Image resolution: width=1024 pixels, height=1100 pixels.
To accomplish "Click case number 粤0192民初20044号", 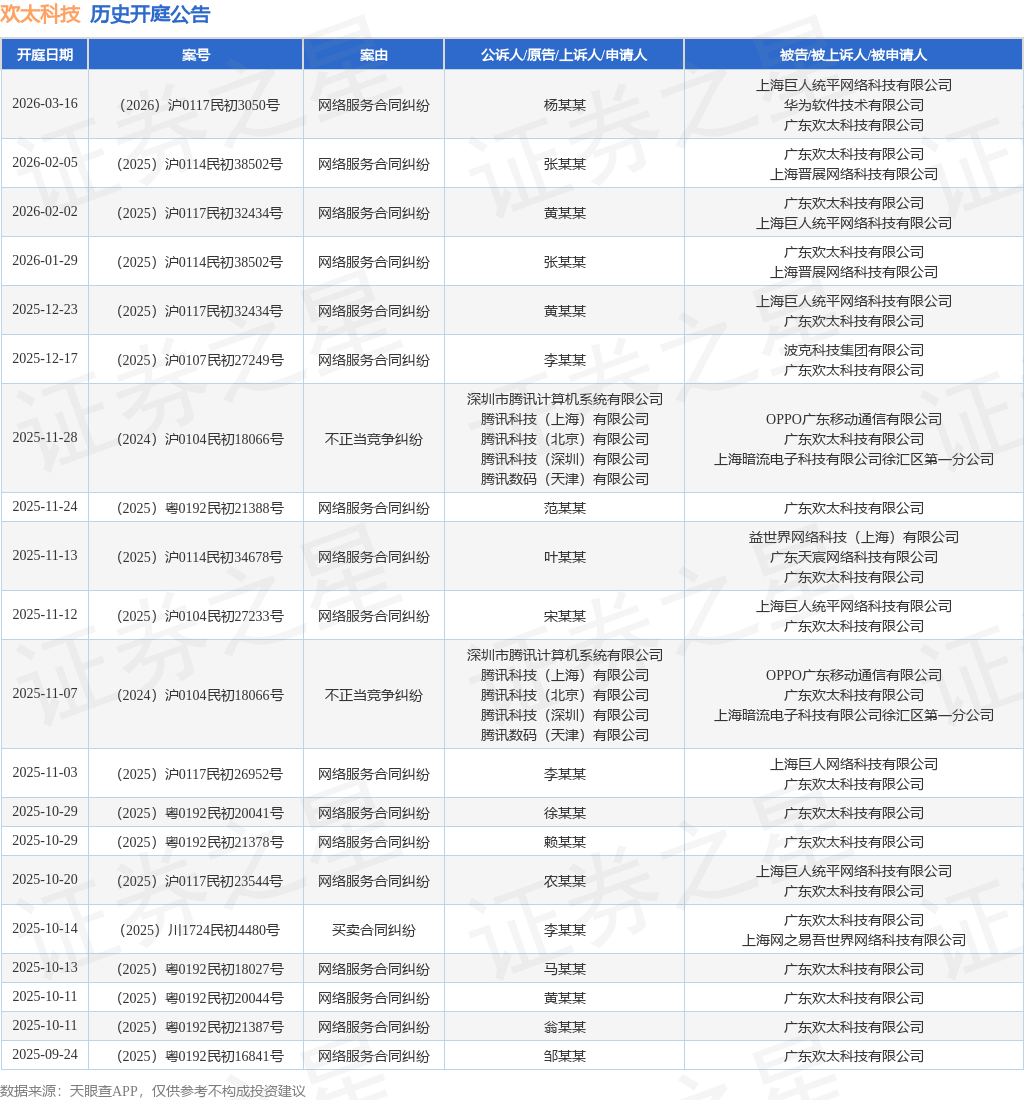I will [x=199, y=998].
